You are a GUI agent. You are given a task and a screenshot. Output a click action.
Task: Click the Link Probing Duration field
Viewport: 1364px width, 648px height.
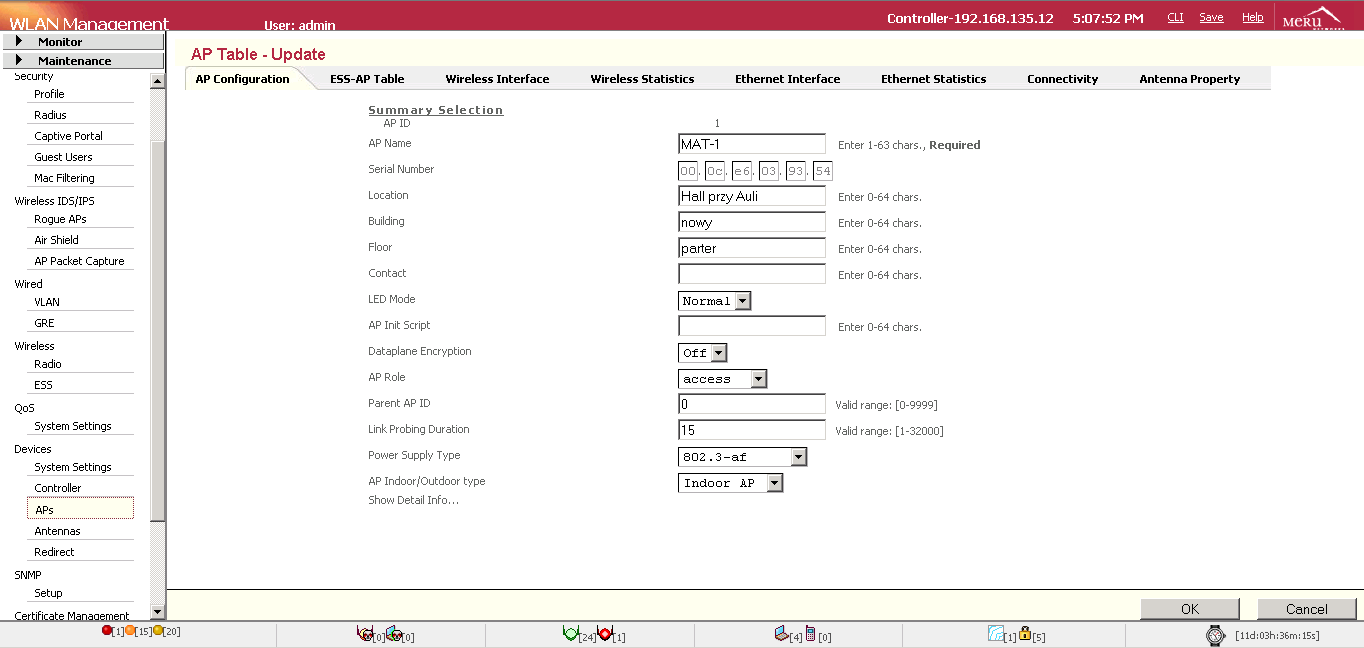[752, 430]
